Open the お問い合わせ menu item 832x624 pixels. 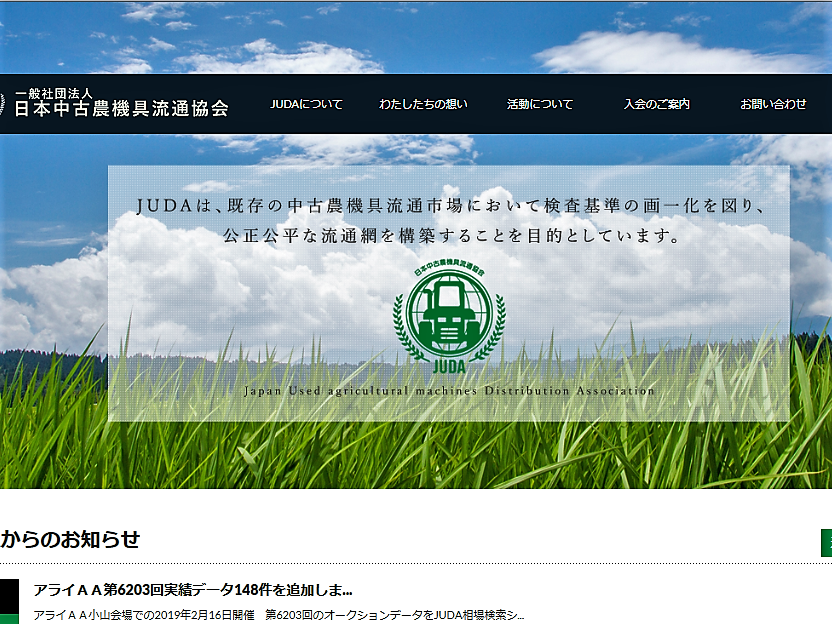tap(773, 104)
